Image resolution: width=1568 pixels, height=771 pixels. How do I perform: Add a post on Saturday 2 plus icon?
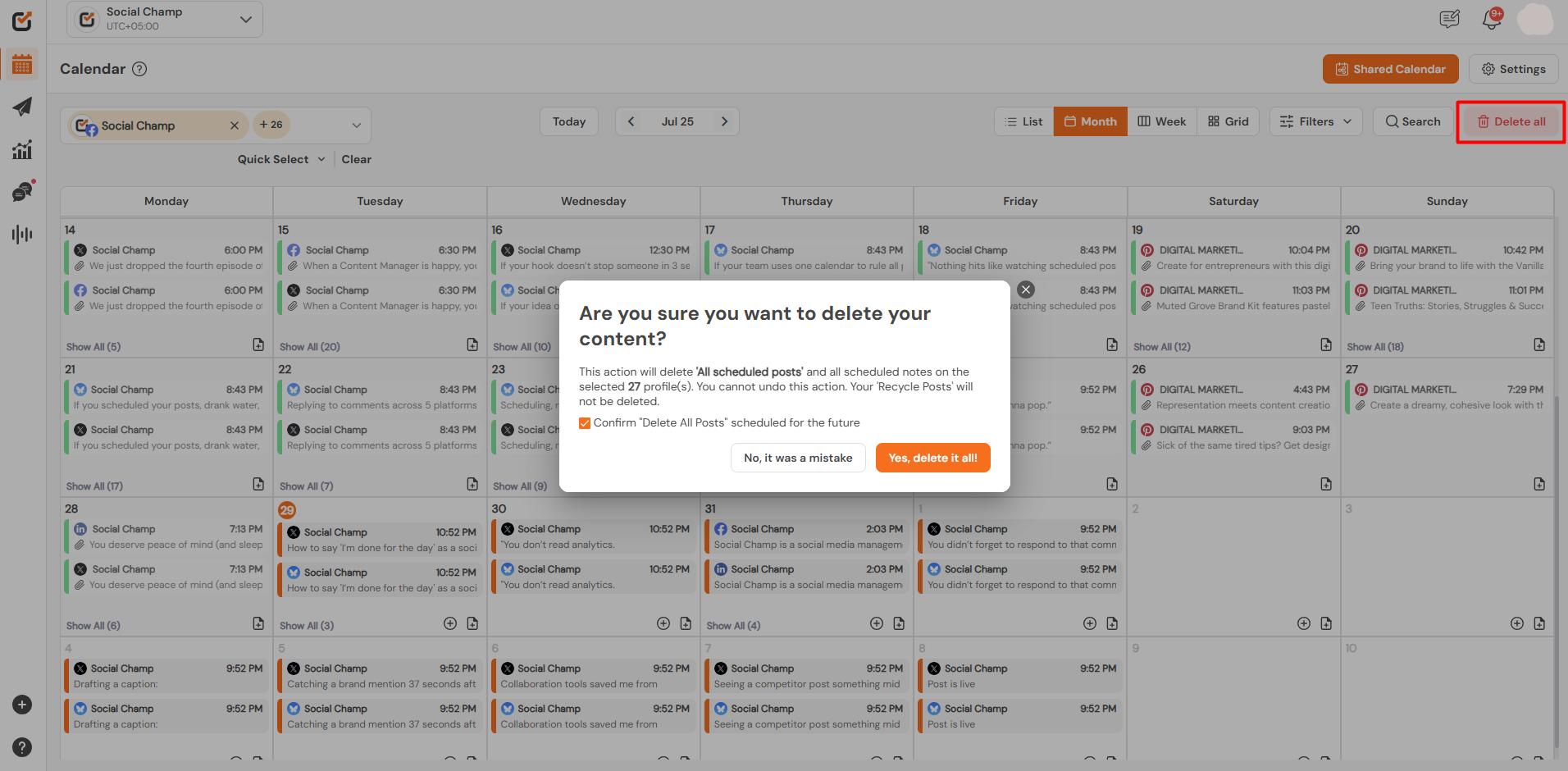[1304, 623]
